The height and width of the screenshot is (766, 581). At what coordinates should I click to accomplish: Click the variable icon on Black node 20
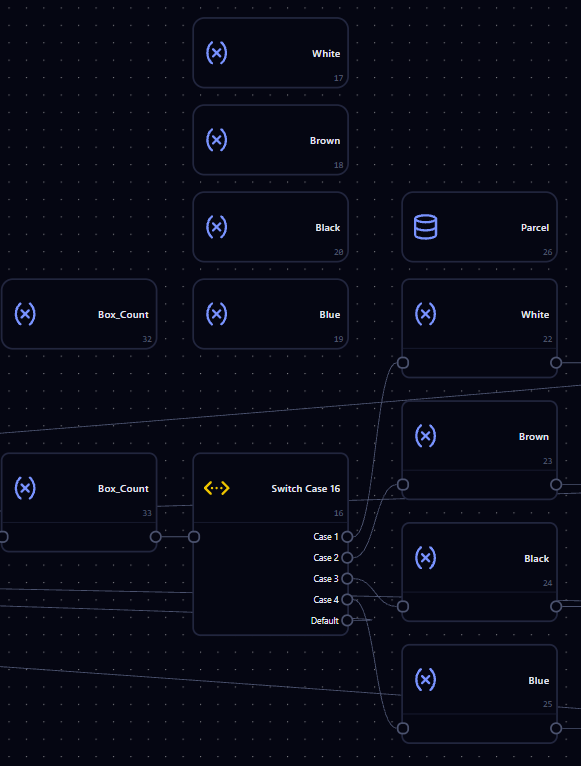pos(216,227)
